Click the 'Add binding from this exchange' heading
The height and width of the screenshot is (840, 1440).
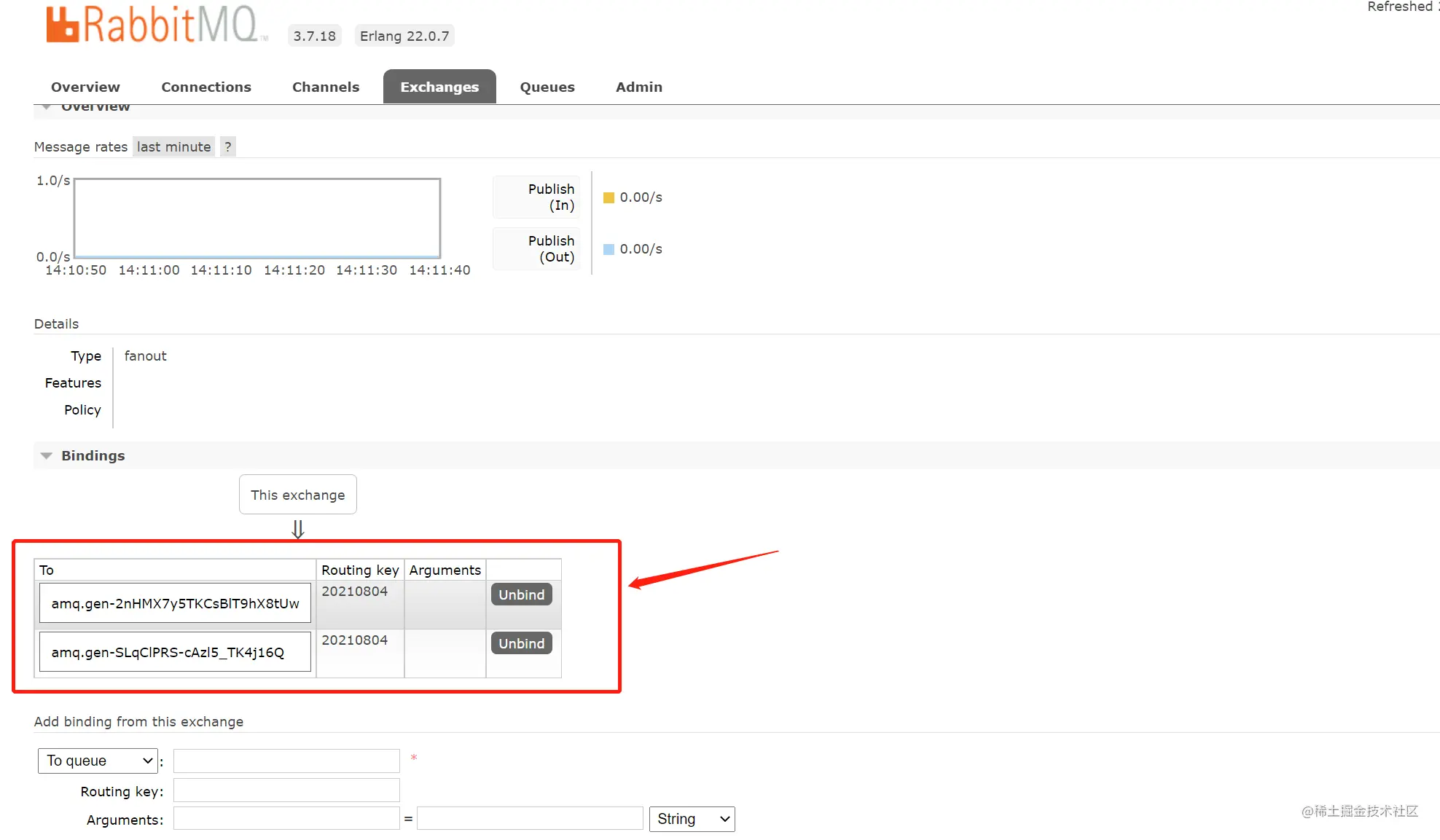pos(138,721)
